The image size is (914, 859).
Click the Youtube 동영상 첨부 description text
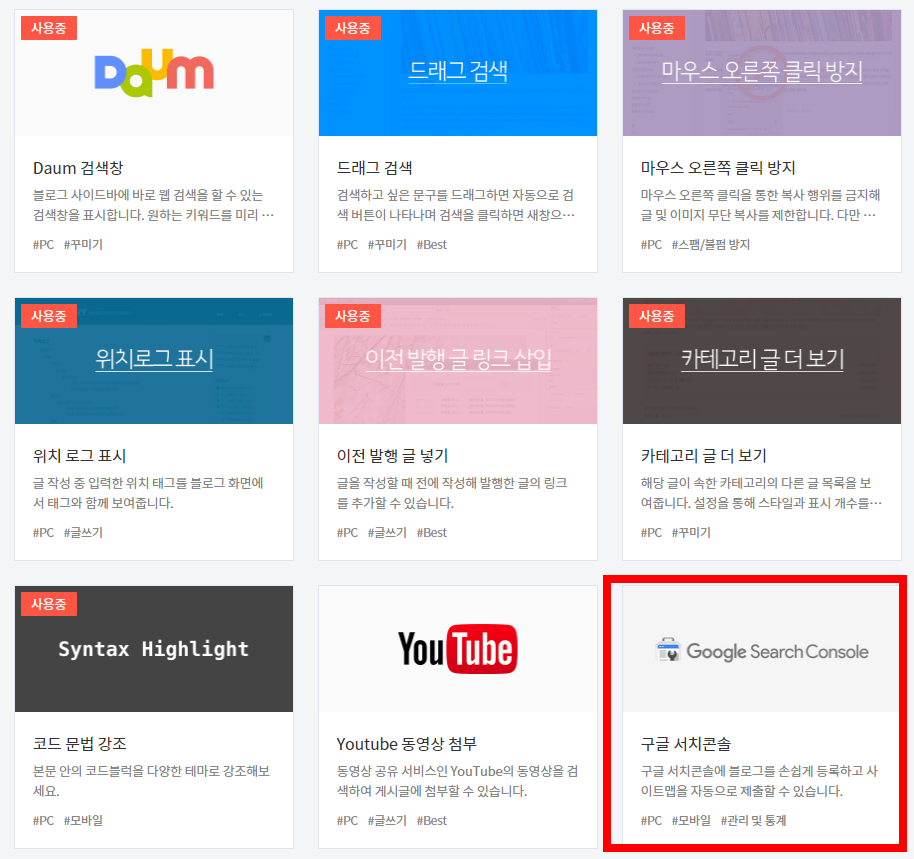457,781
